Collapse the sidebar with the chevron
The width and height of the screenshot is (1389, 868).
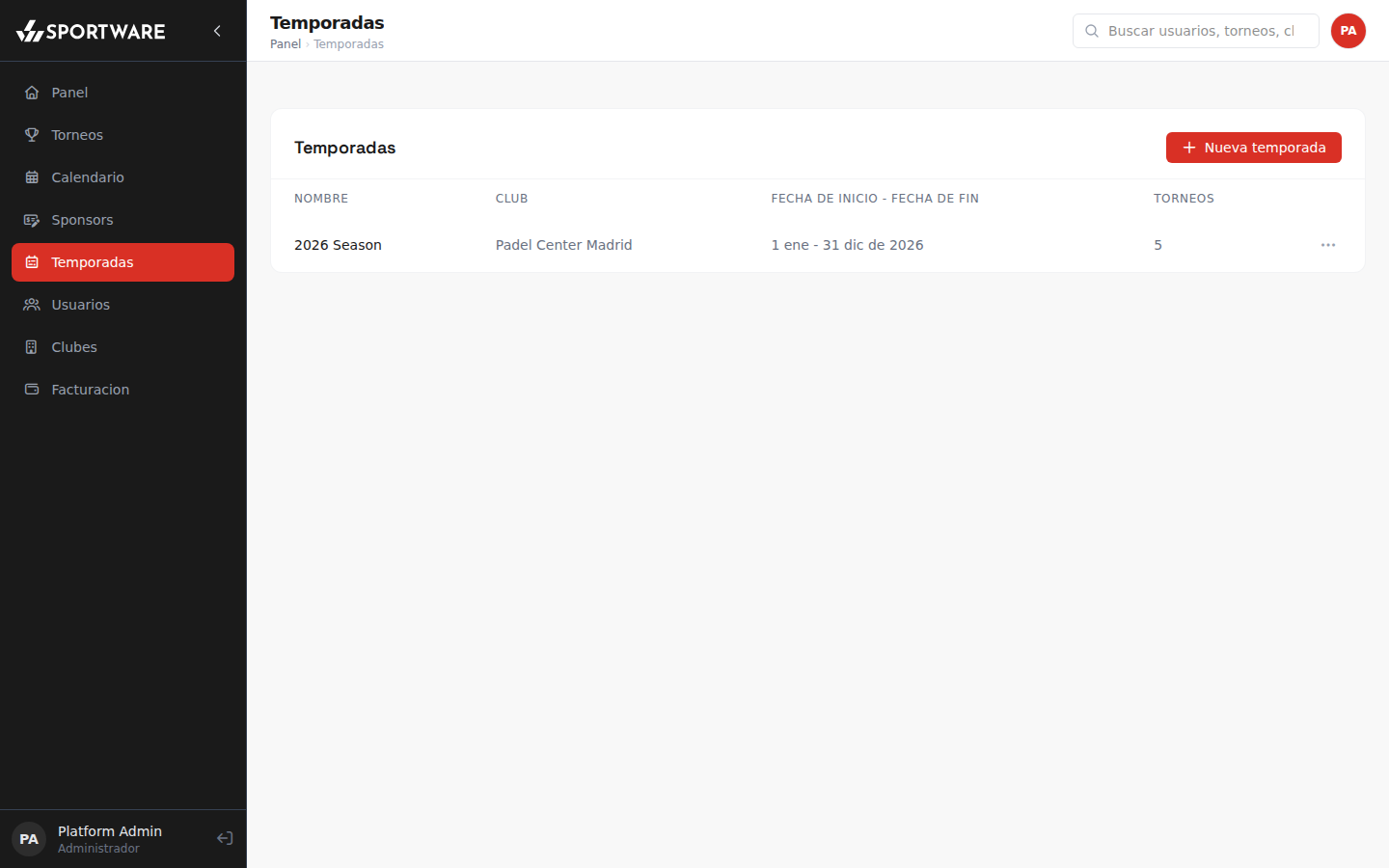[217, 31]
